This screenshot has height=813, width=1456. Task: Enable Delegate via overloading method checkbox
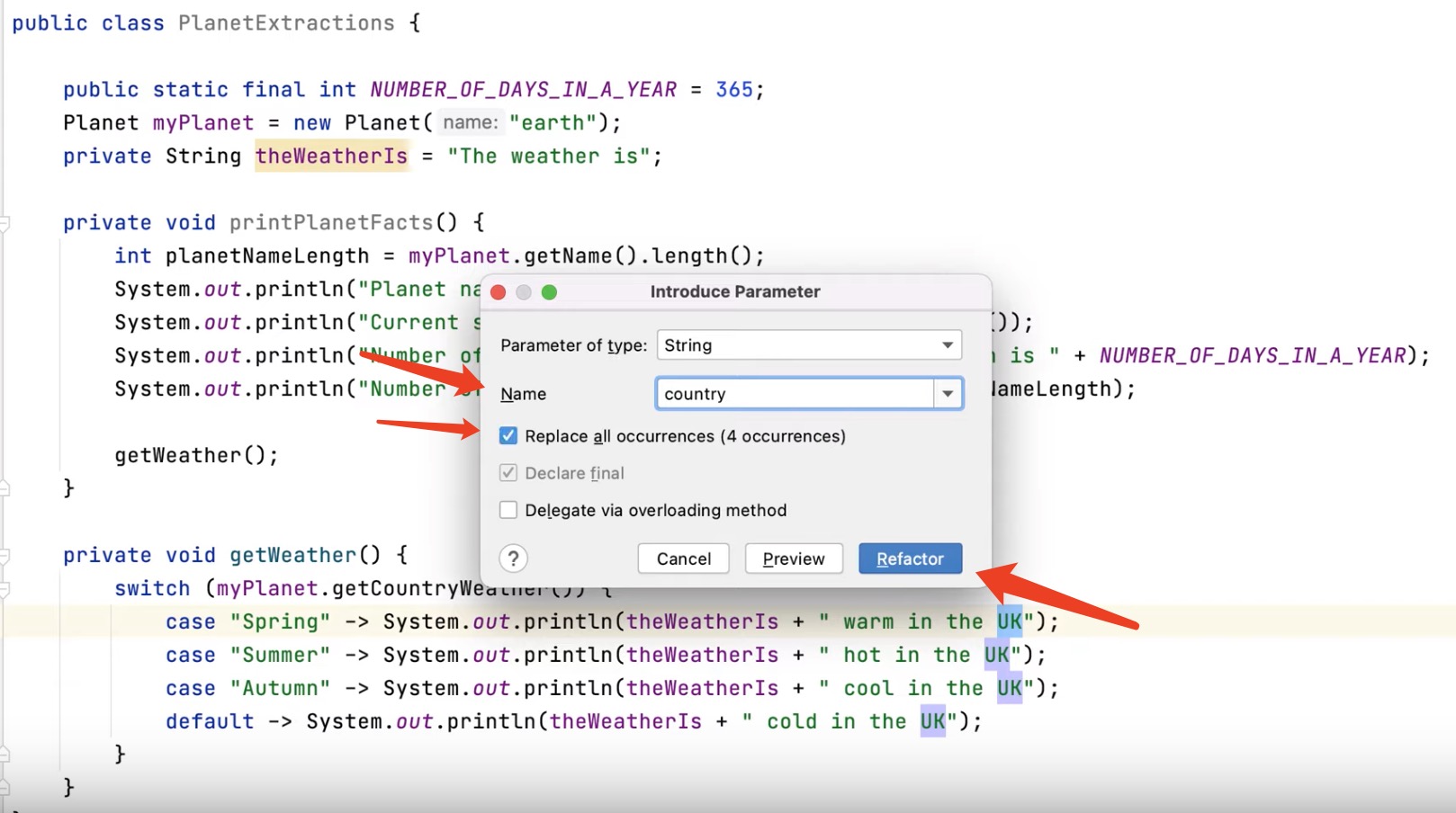click(x=508, y=510)
